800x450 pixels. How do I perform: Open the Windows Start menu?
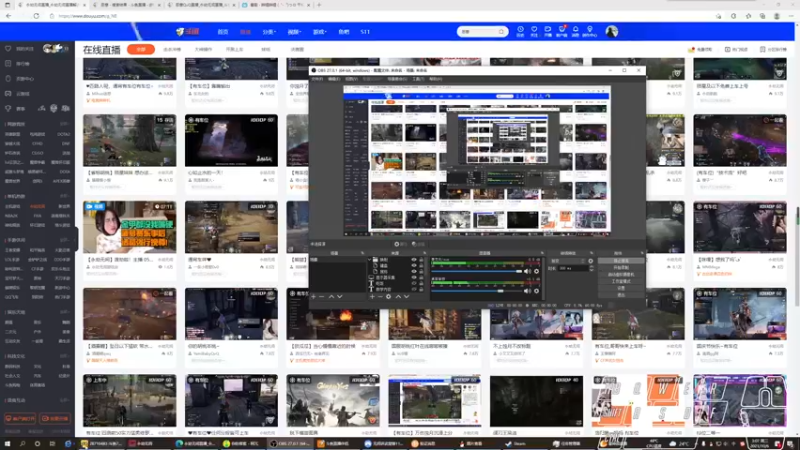pyautogui.click(x=7, y=444)
